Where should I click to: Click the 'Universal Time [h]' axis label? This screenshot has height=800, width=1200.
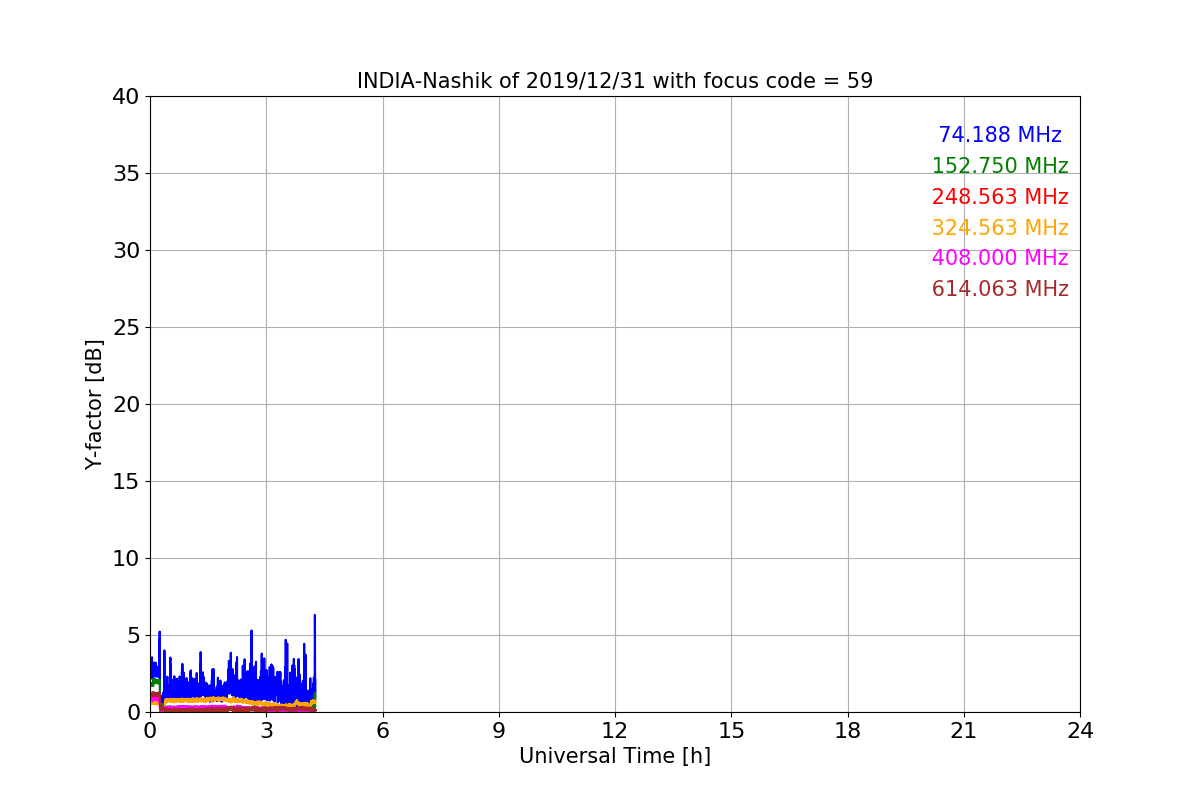615,757
